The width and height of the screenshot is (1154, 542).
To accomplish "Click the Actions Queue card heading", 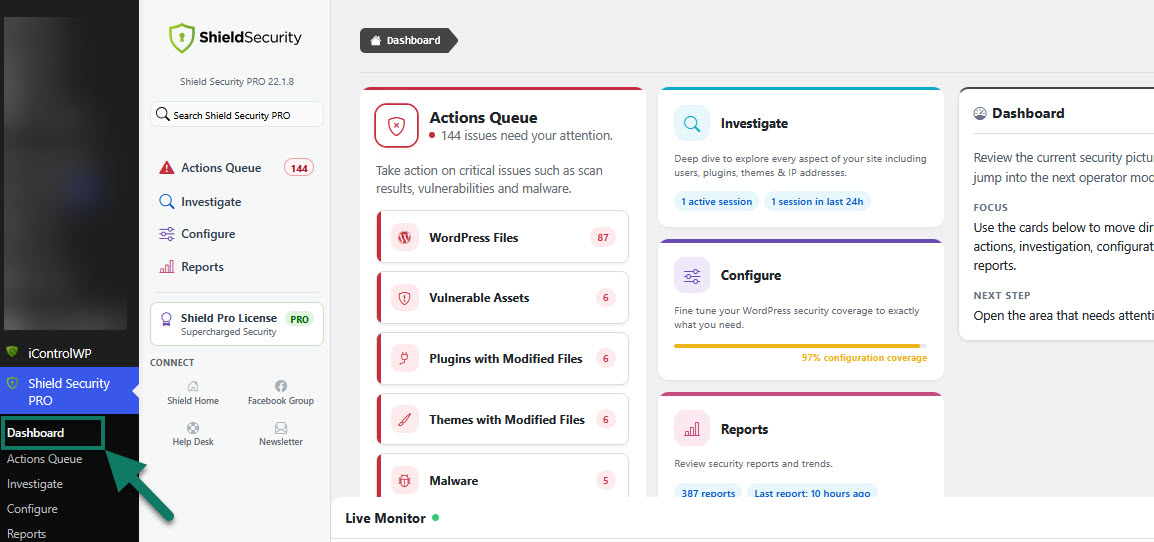I will tap(484, 118).
